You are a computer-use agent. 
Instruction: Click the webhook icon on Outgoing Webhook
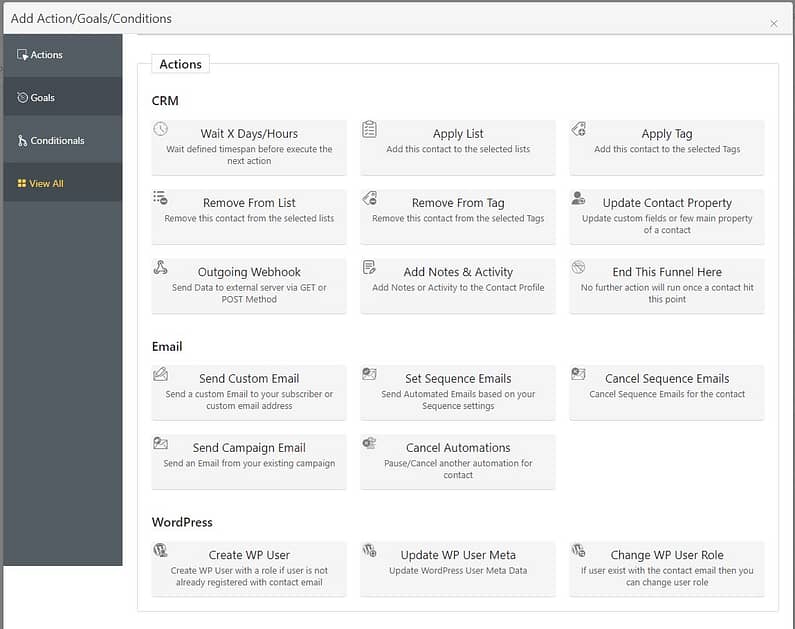point(161,267)
